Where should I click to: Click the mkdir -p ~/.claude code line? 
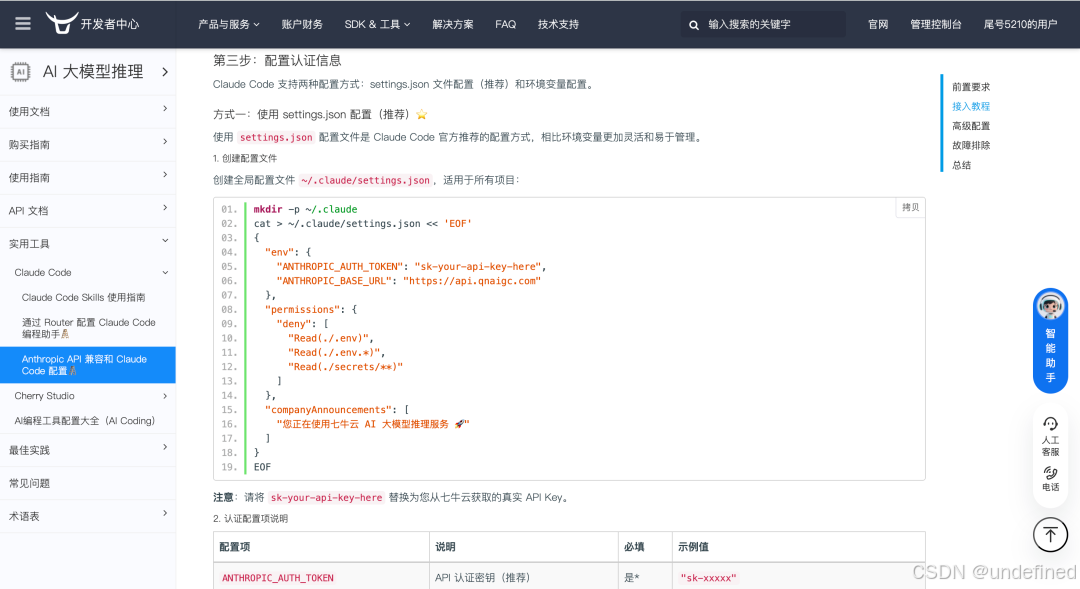pyautogui.click(x=305, y=209)
